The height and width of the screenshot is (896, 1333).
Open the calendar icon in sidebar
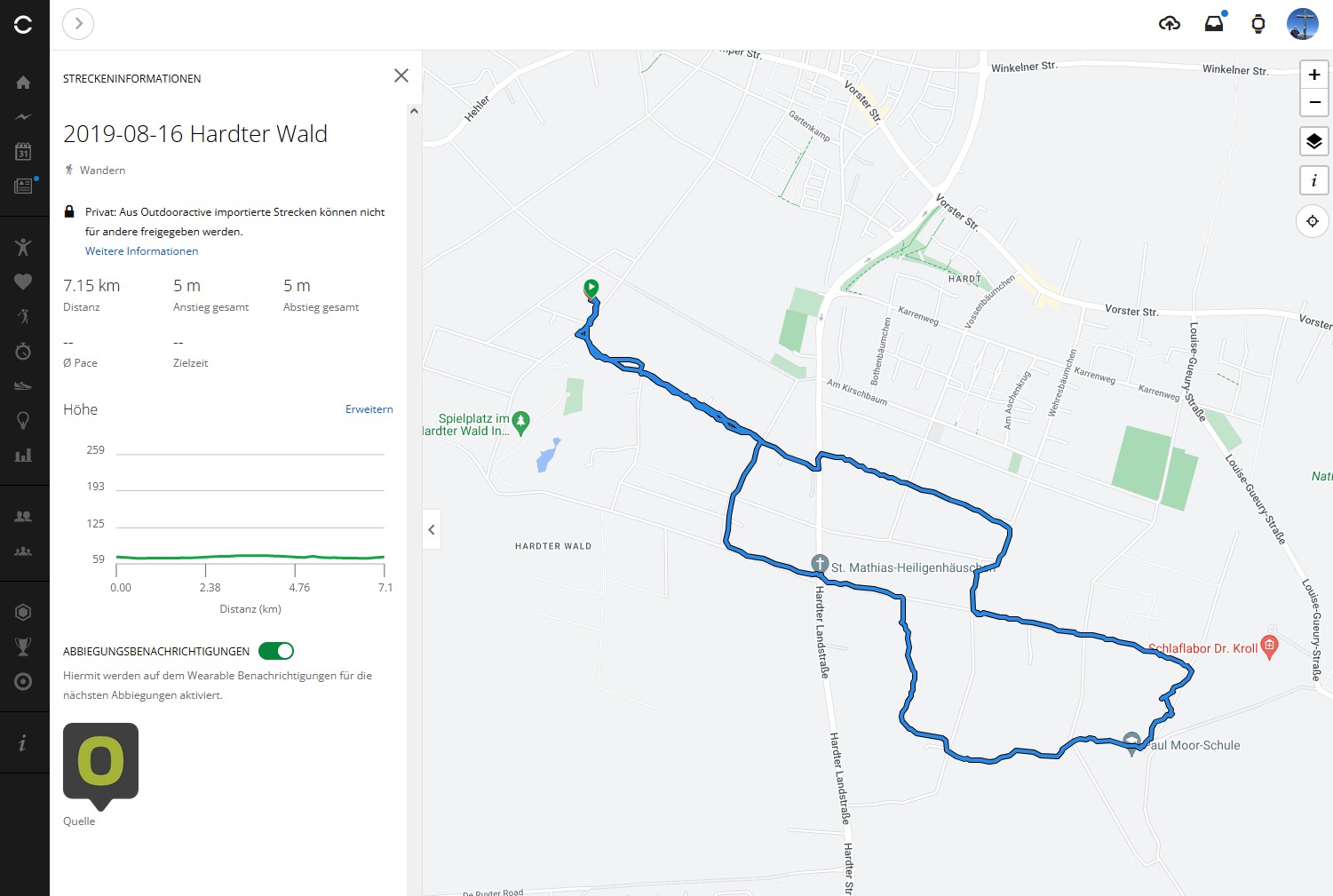click(23, 151)
